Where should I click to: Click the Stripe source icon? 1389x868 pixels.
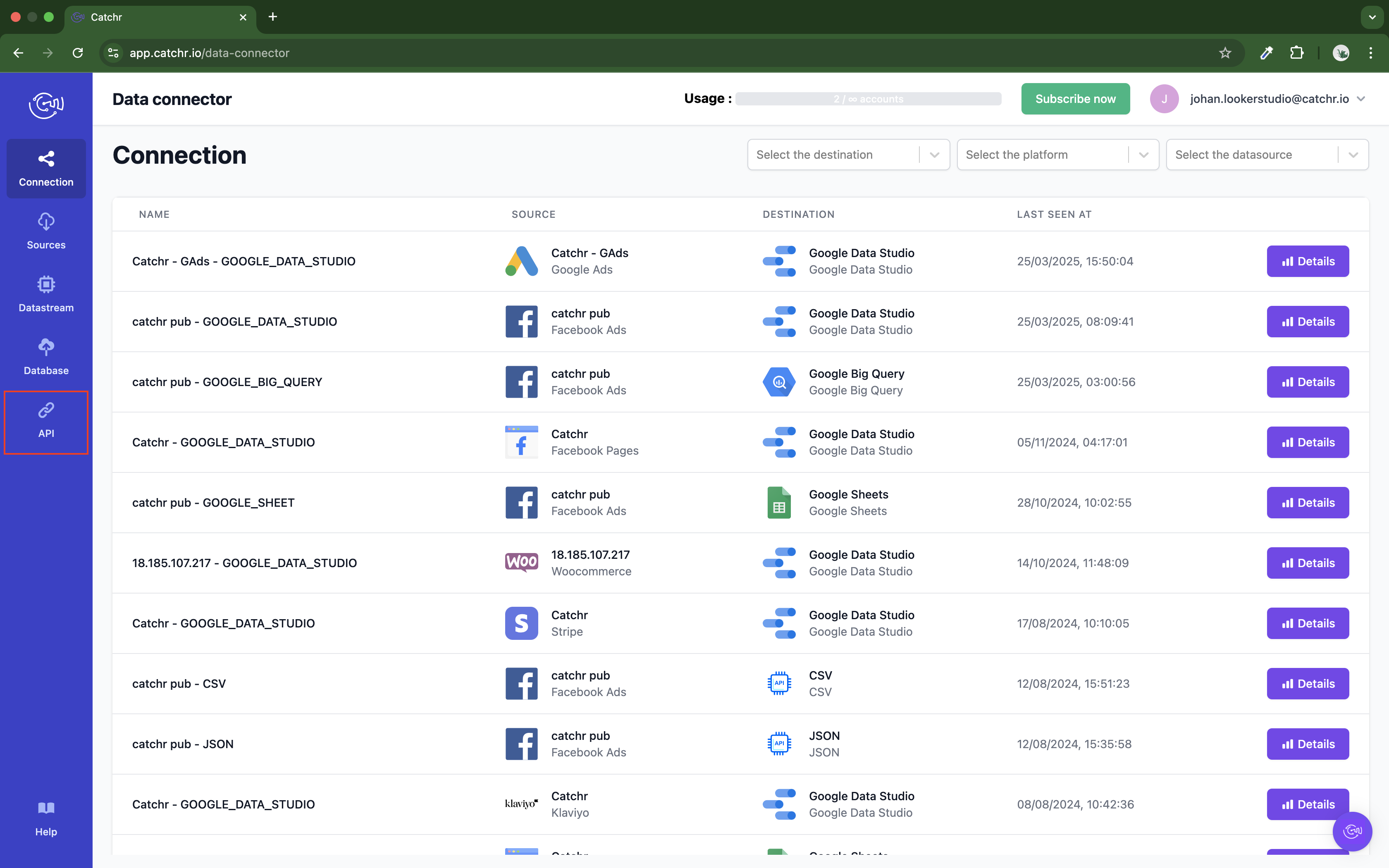click(x=521, y=623)
